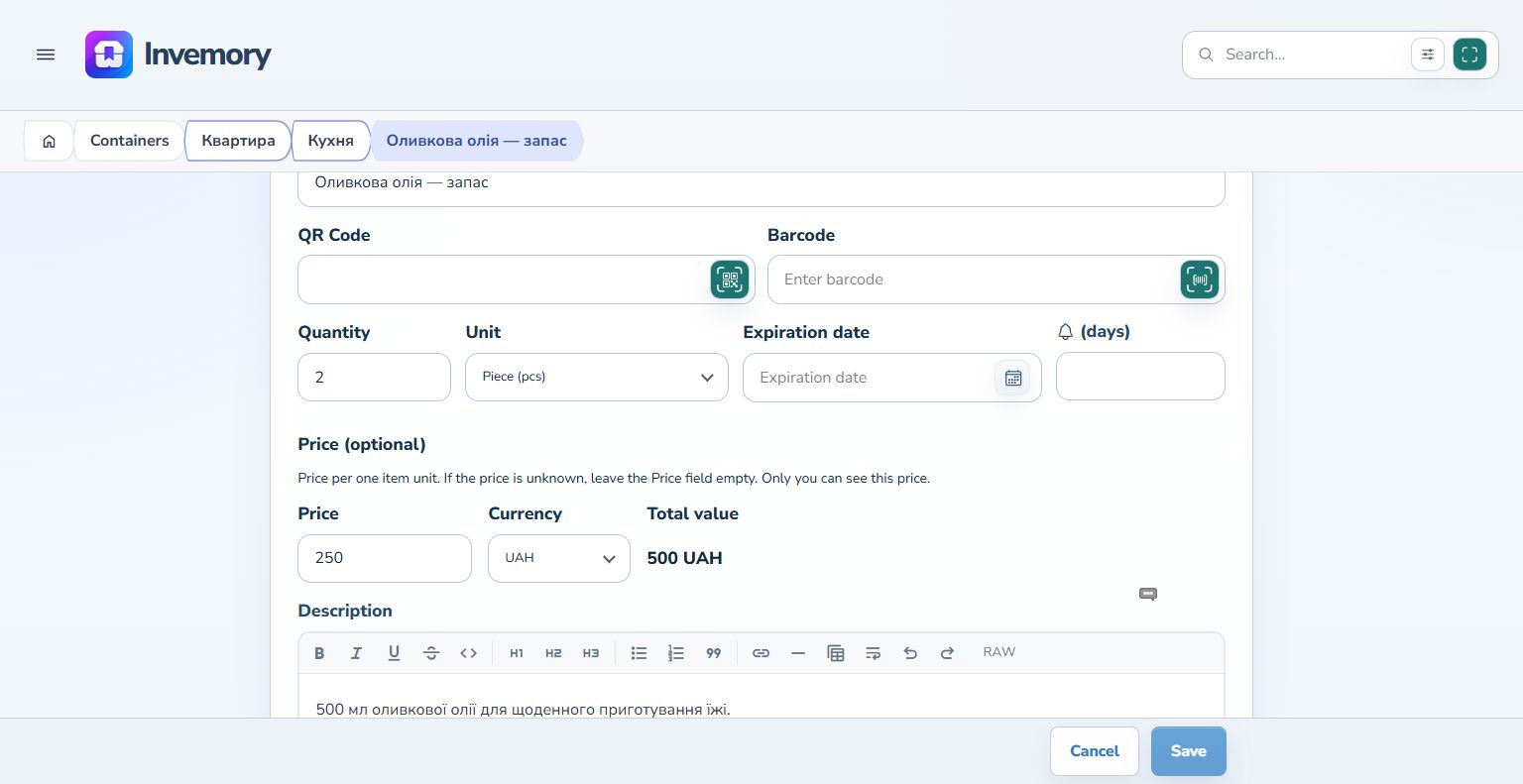Insert a horizontal rule
Image resolution: width=1523 pixels, height=784 pixels.
[x=798, y=653]
